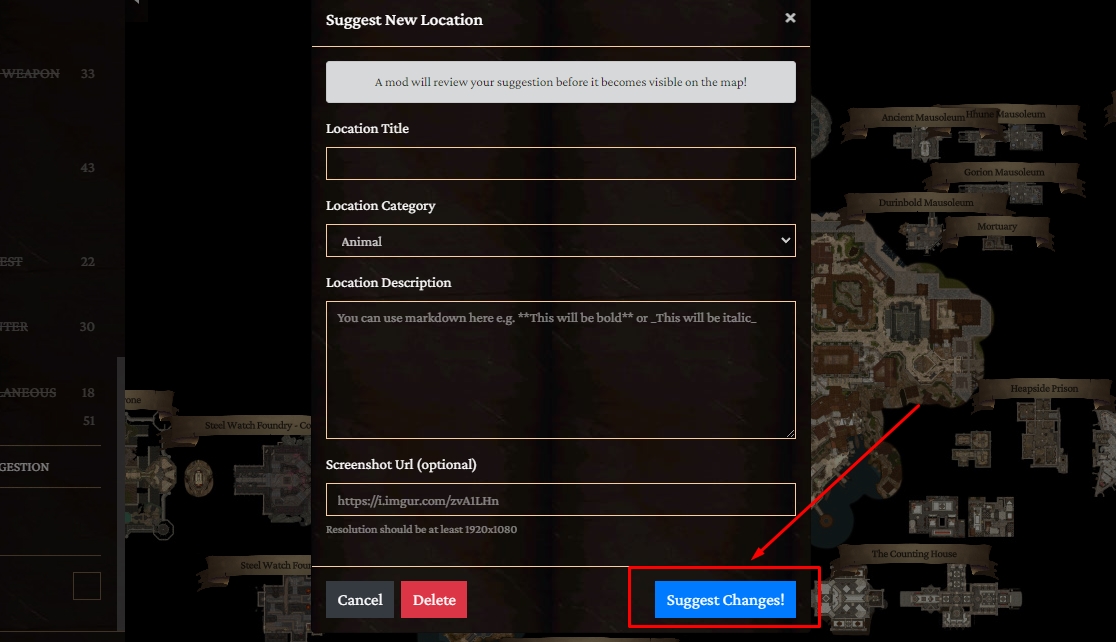Submit with Suggest Changes! button
Viewport: 1116px width, 642px height.
(x=725, y=599)
